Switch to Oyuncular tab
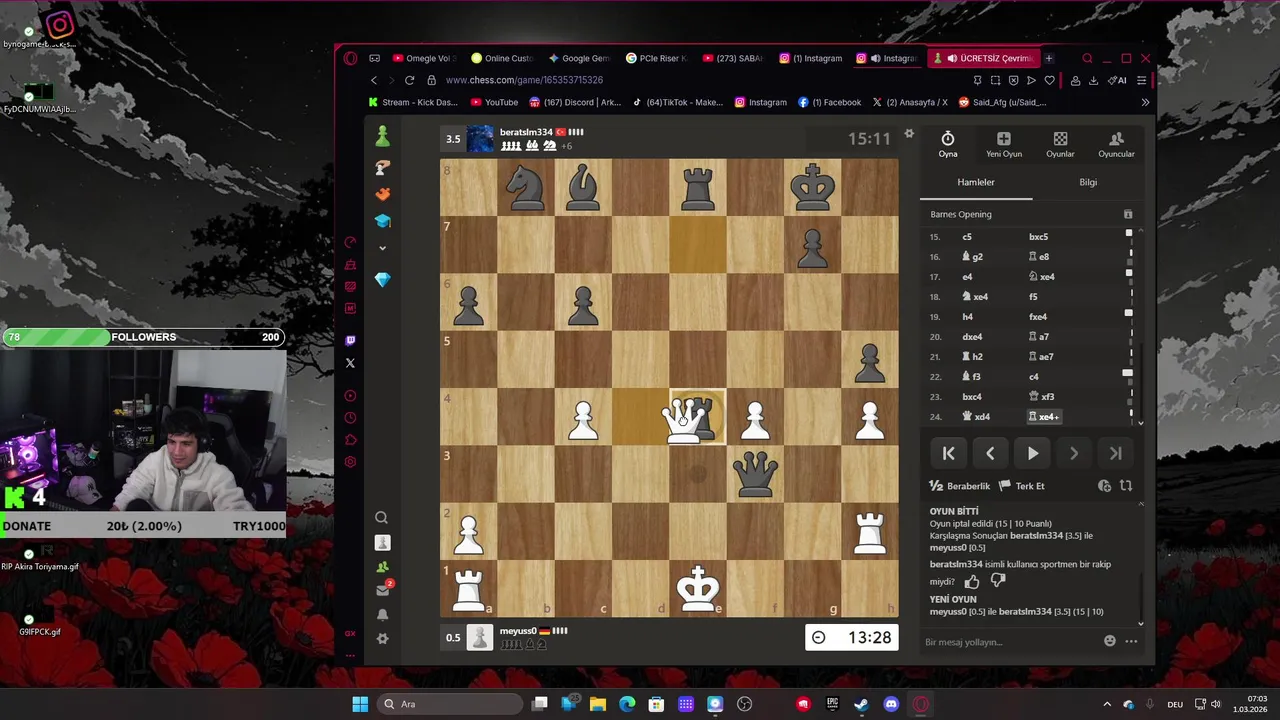This screenshot has height=720, width=1280. click(1116, 145)
